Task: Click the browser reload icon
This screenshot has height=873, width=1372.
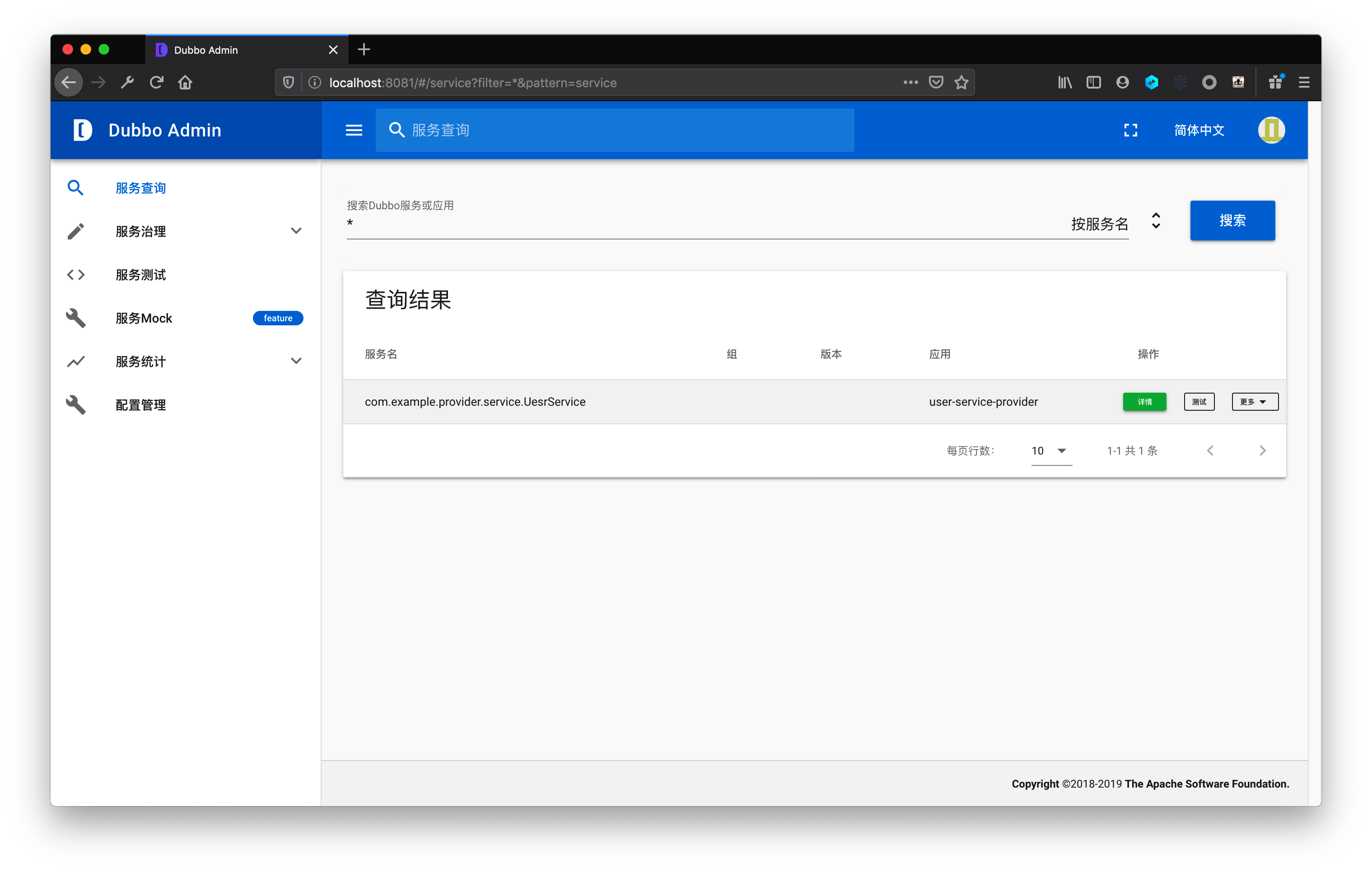Action: 157,83
